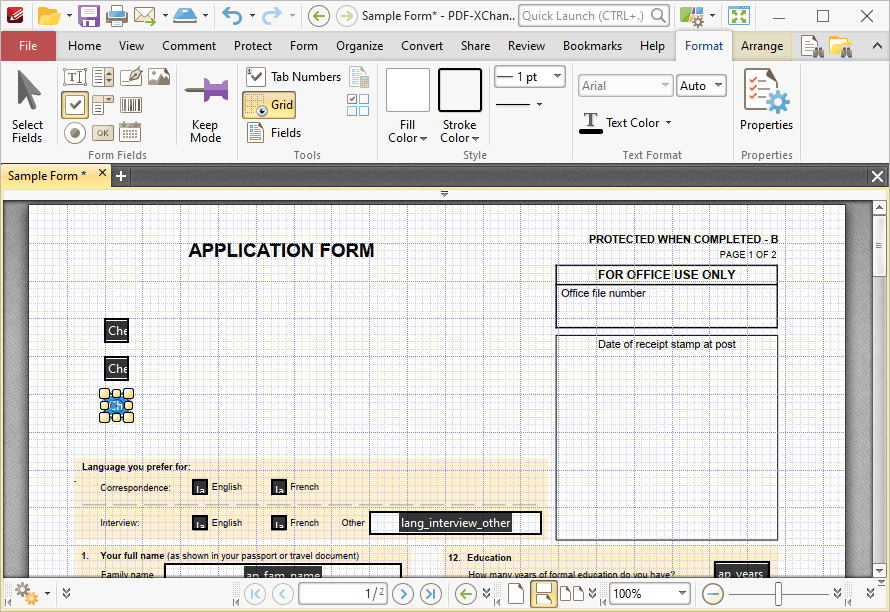
Task: Select the Dropdown combo box field tool
Action: pos(103,104)
